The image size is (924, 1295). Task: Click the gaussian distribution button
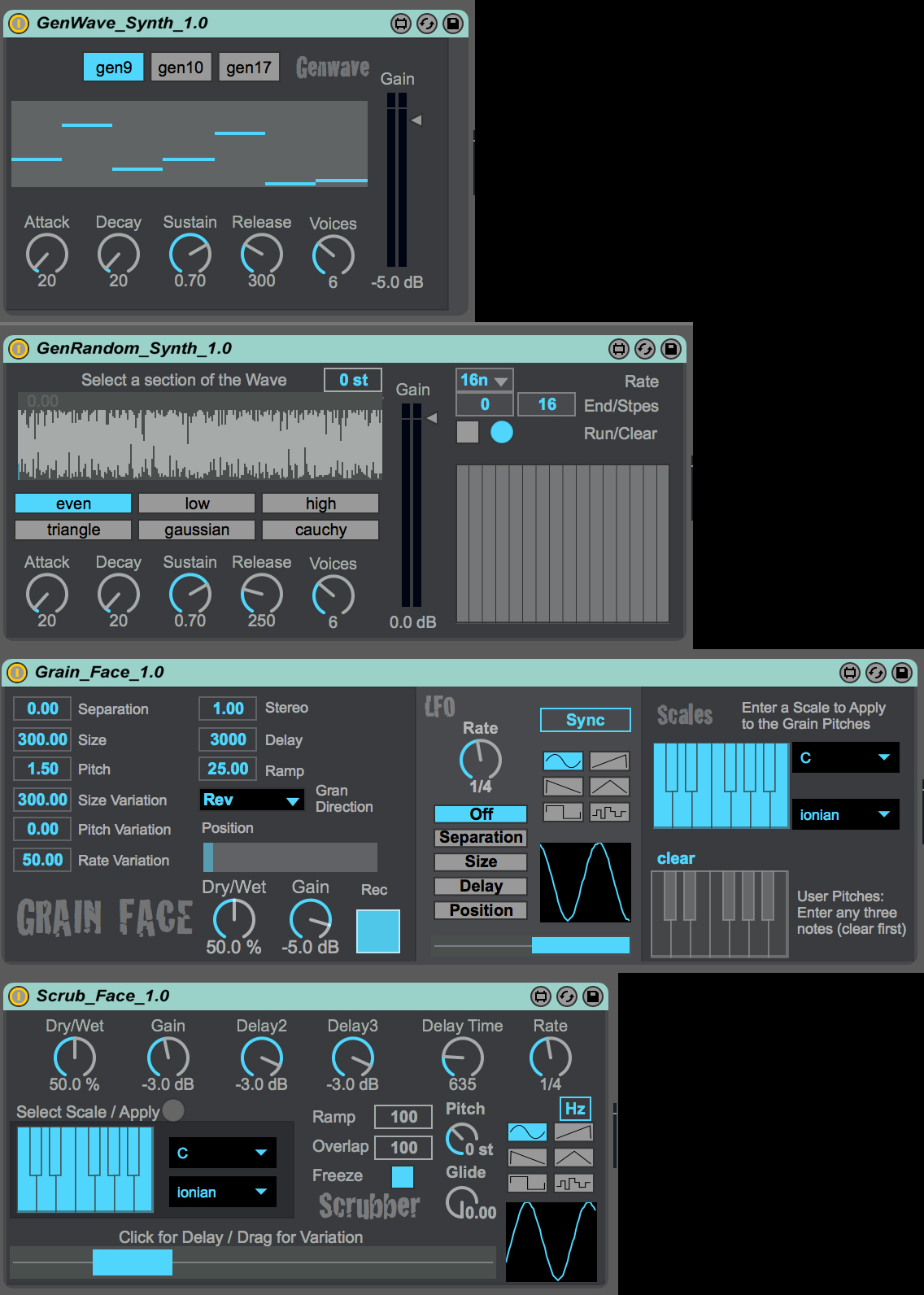tap(197, 530)
